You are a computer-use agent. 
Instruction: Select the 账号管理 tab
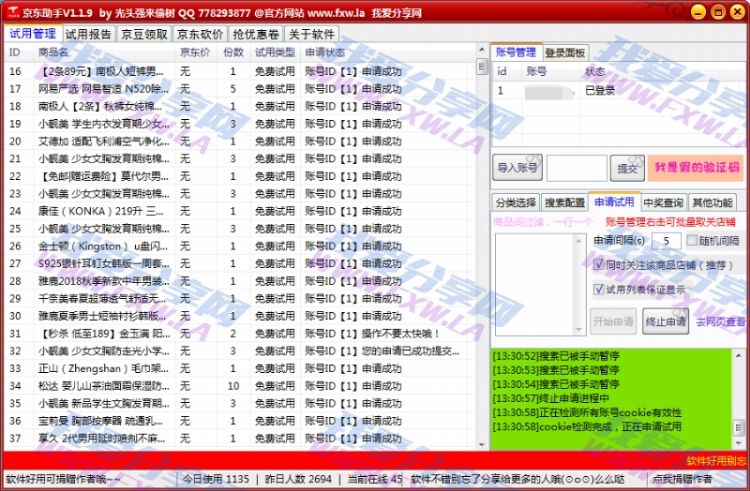pos(516,52)
